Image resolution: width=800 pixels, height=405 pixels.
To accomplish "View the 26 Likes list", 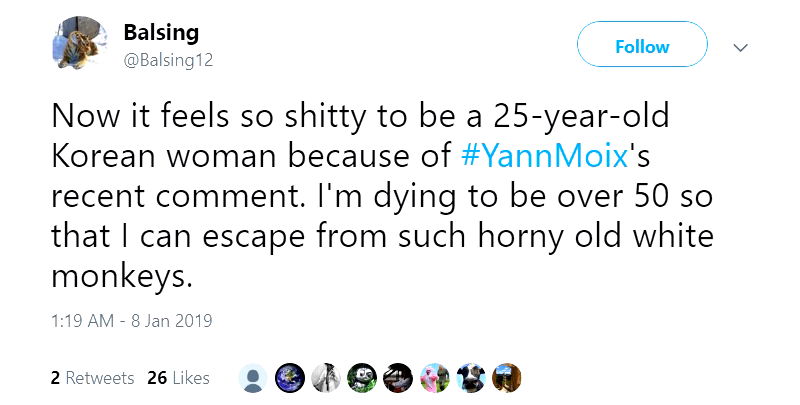I will (x=177, y=378).
